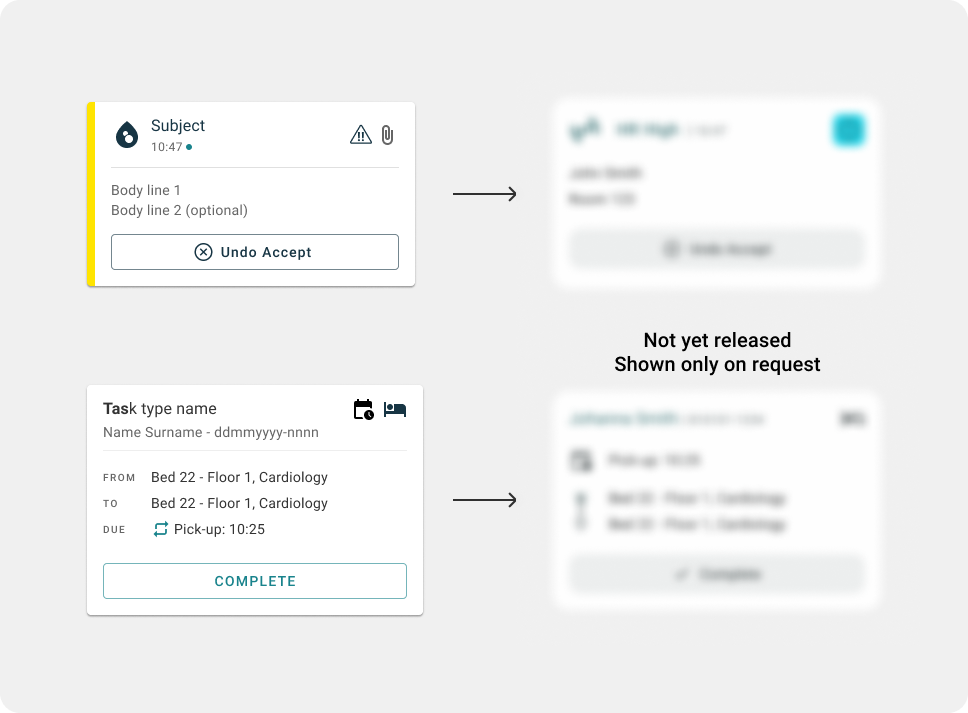Click the teal status dot beside 10:47
Image resolution: width=968 pixels, height=713 pixels.
tap(189, 147)
